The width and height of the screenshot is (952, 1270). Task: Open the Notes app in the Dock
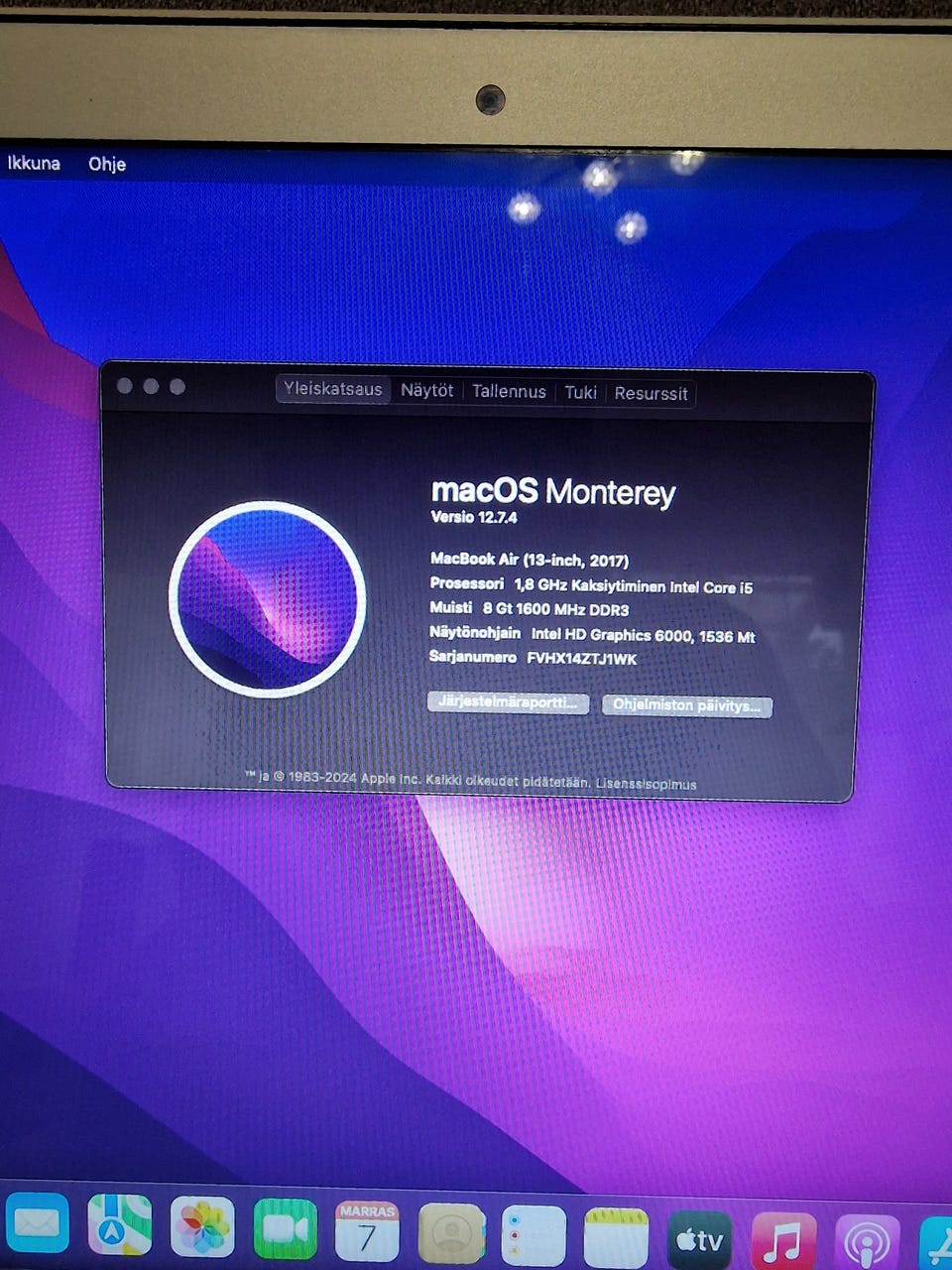616,1238
